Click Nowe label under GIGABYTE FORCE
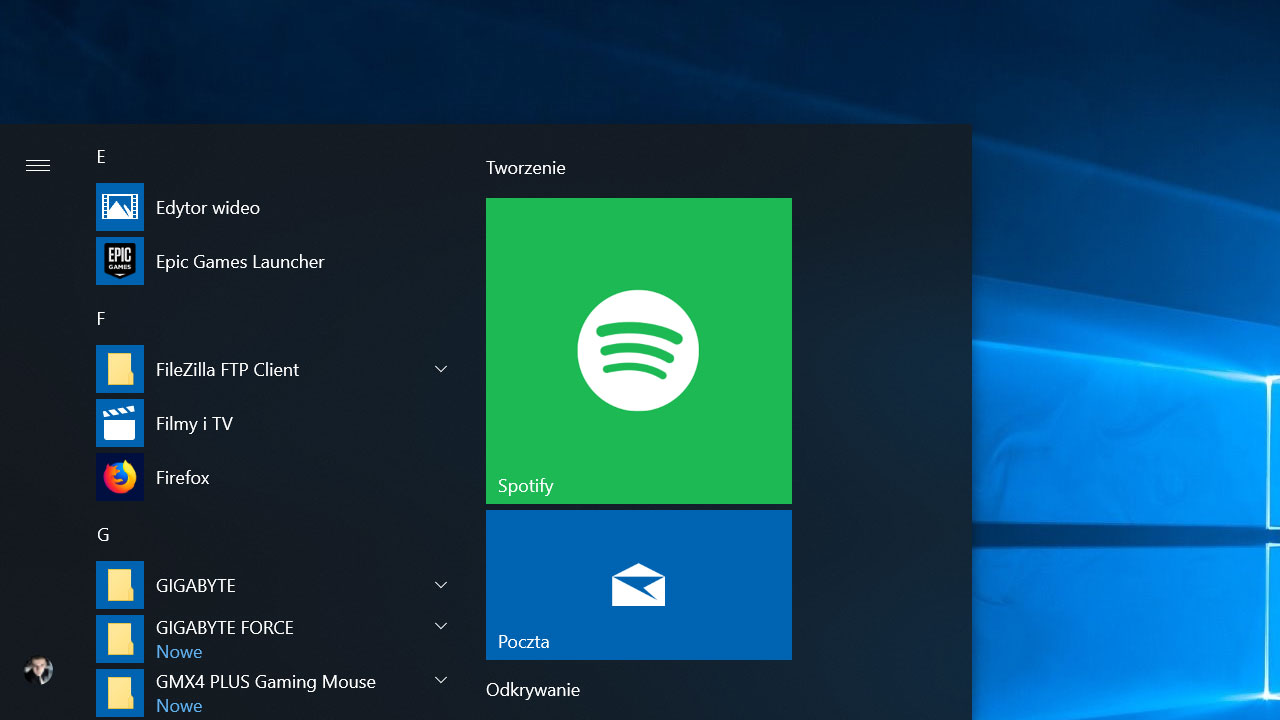This screenshot has width=1280, height=720. click(x=179, y=651)
